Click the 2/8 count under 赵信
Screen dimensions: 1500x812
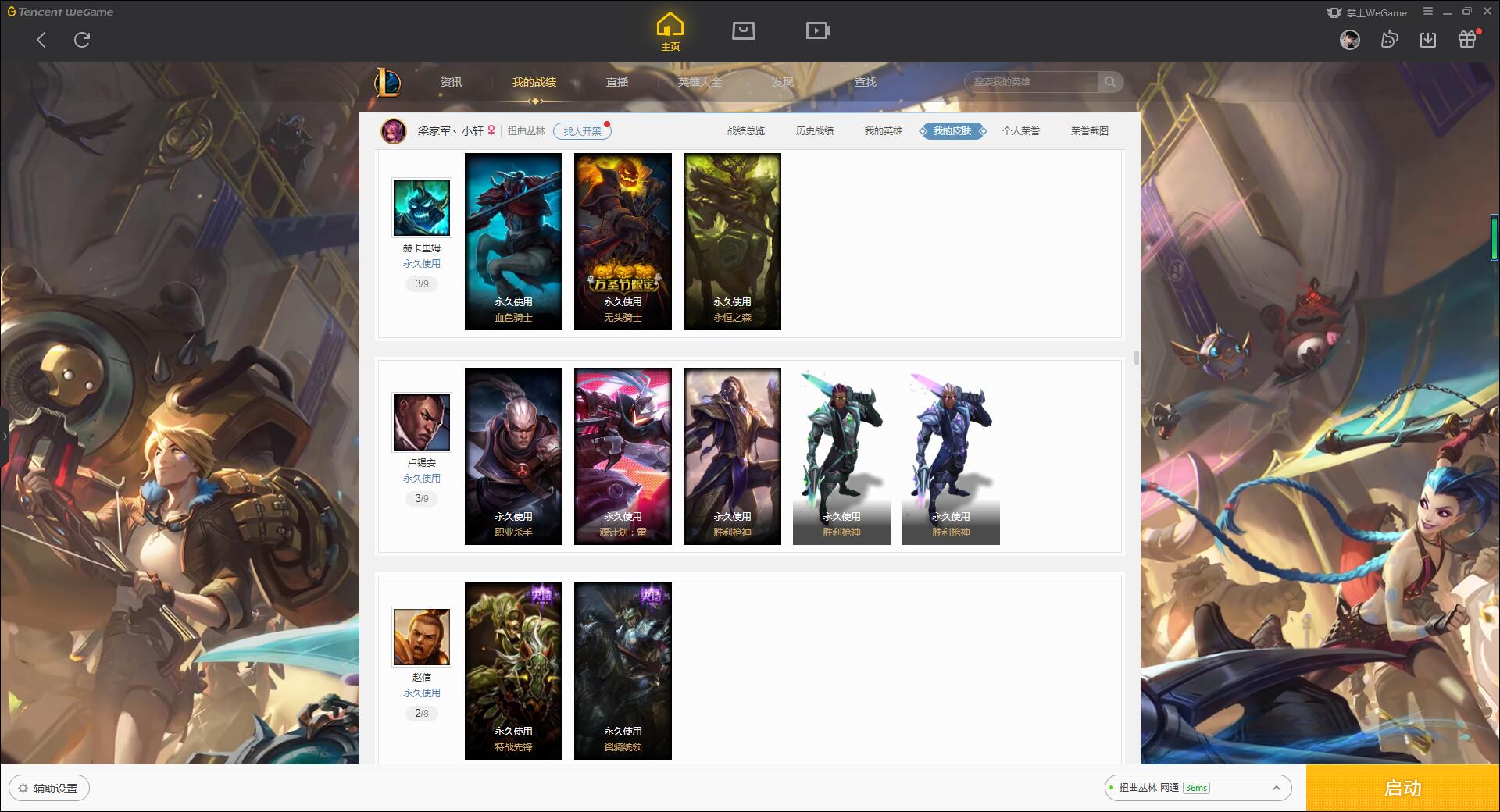(x=422, y=713)
